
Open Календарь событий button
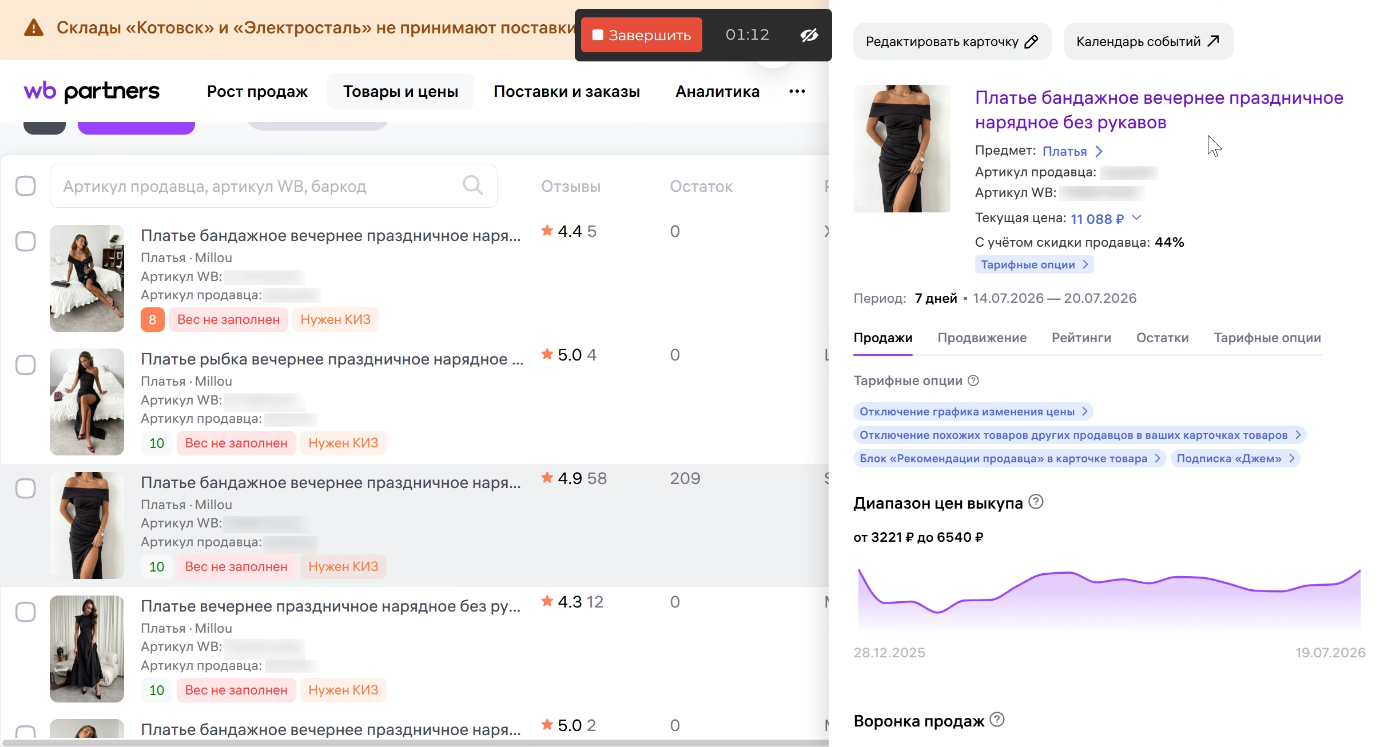1148,42
